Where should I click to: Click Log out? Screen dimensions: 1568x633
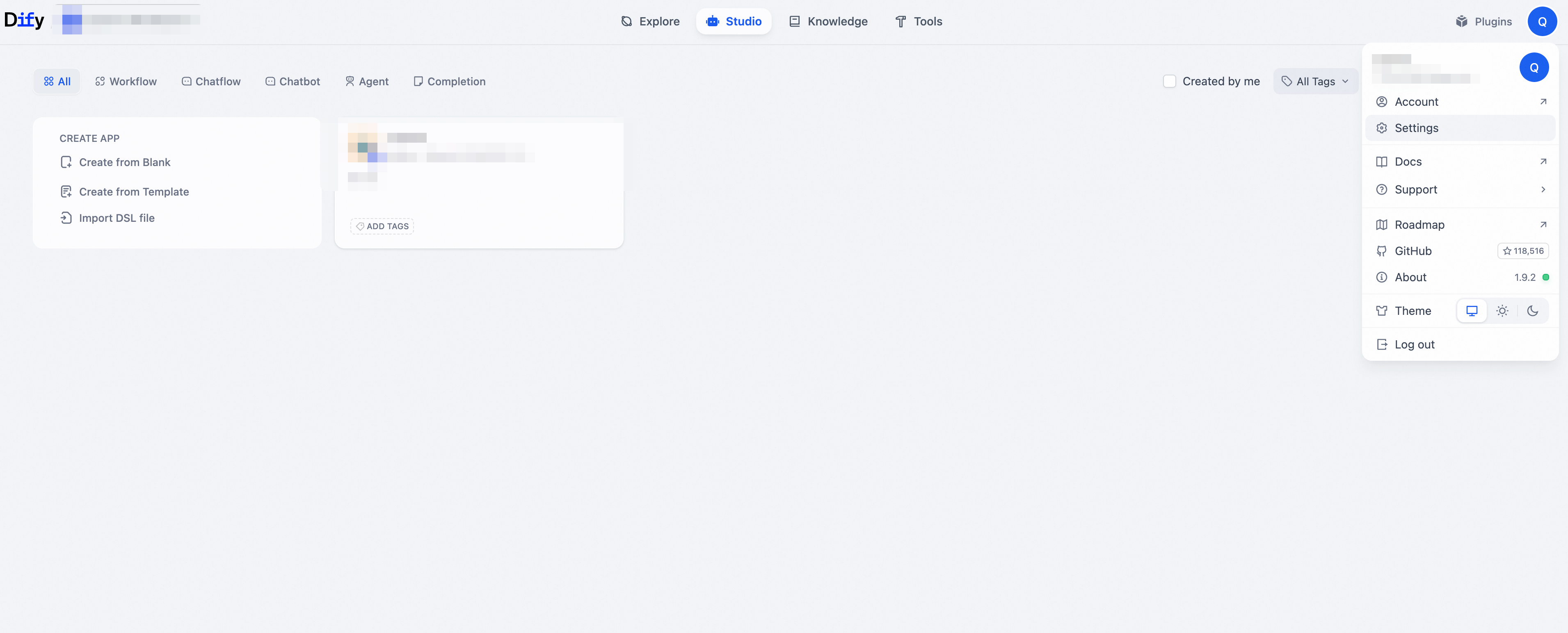tap(1414, 345)
